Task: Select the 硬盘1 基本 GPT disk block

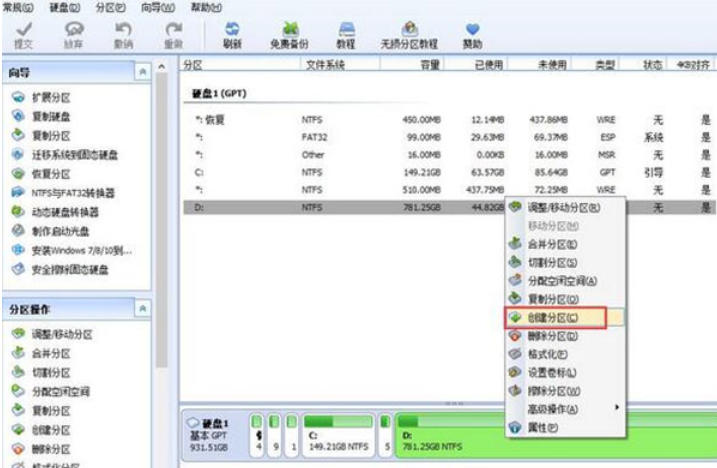Action: (215, 435)
